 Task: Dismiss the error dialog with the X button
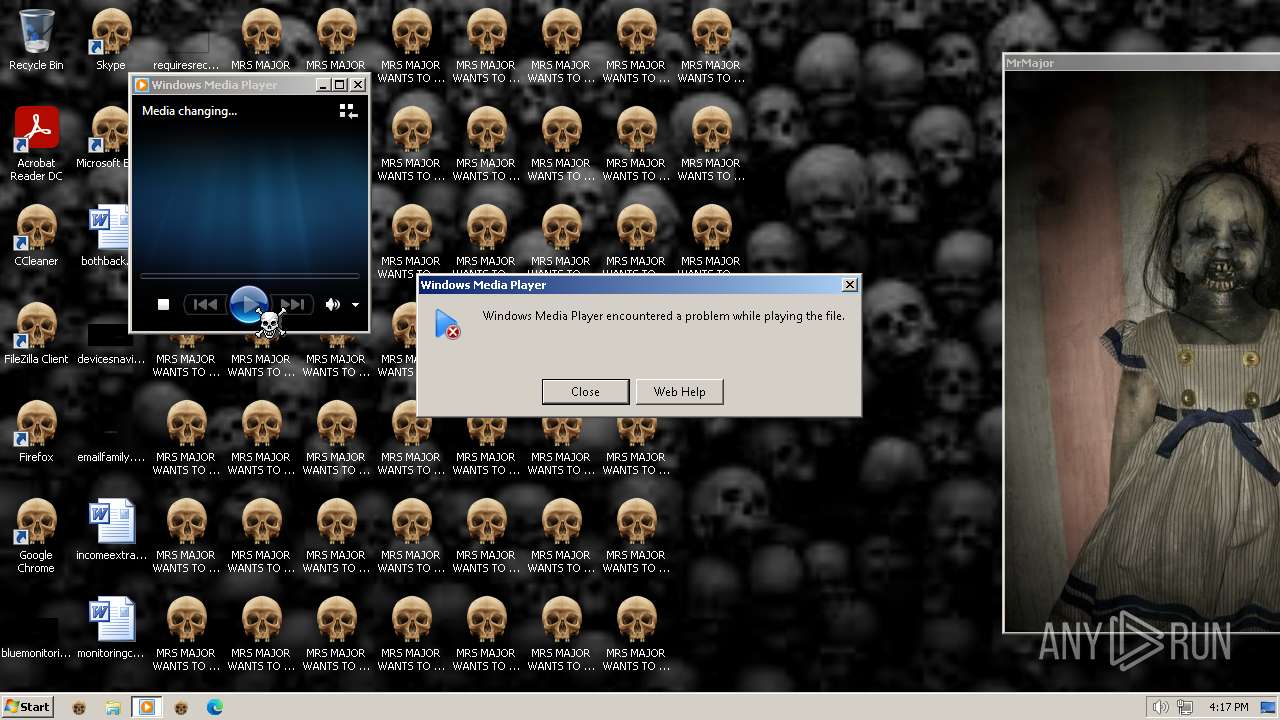coord(850,285)
